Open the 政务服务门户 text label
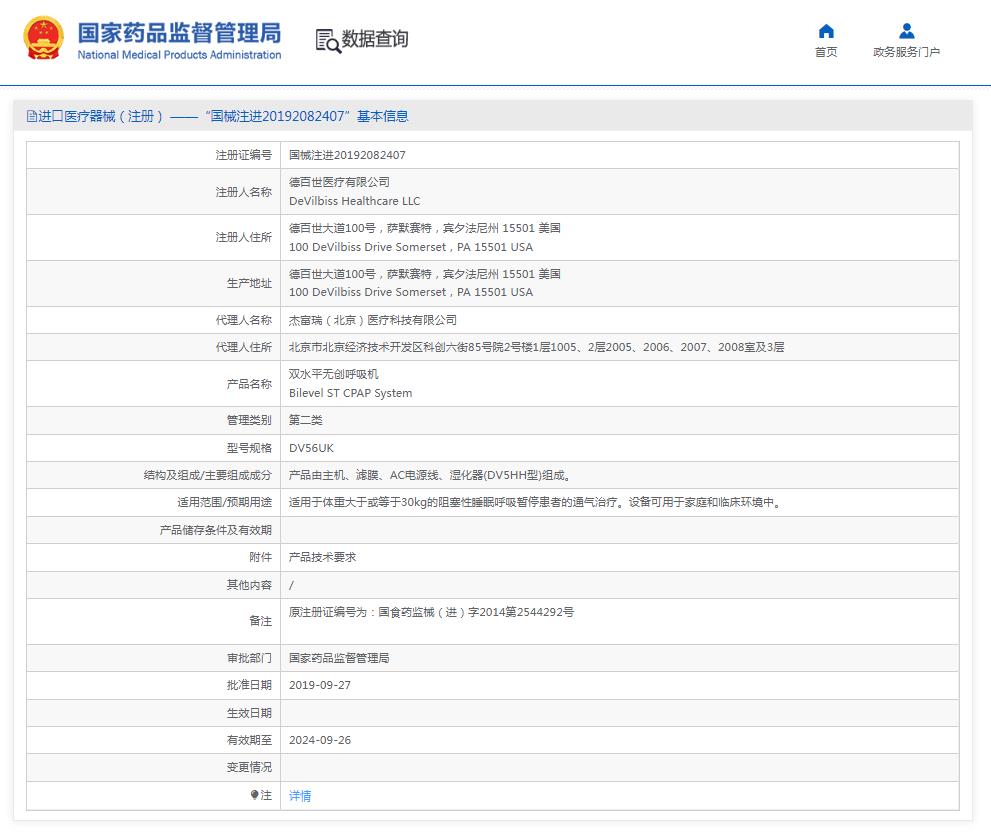 pos(906,52)
